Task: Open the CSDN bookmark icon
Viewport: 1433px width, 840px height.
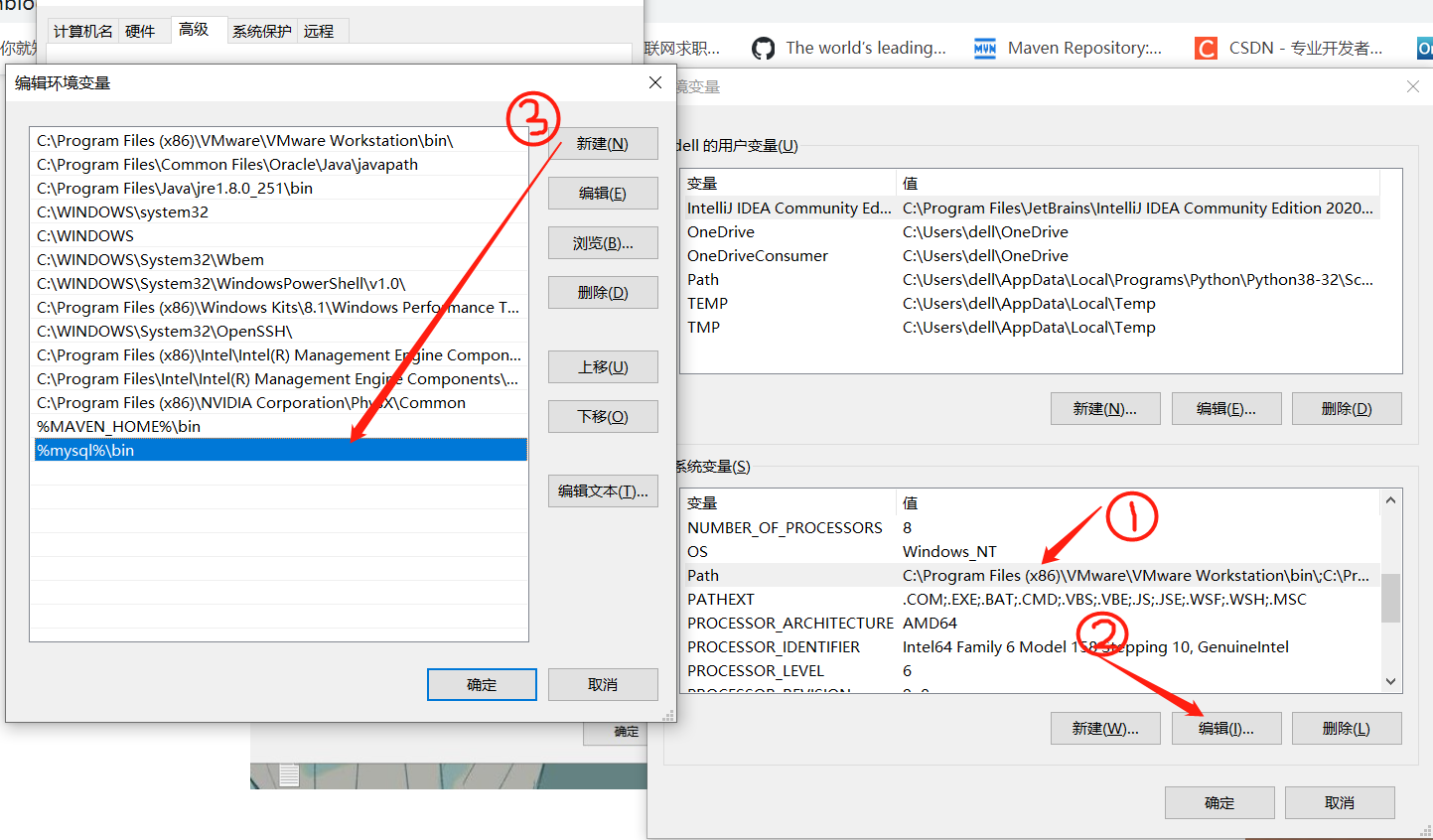Action: (x=1206, y=48)
